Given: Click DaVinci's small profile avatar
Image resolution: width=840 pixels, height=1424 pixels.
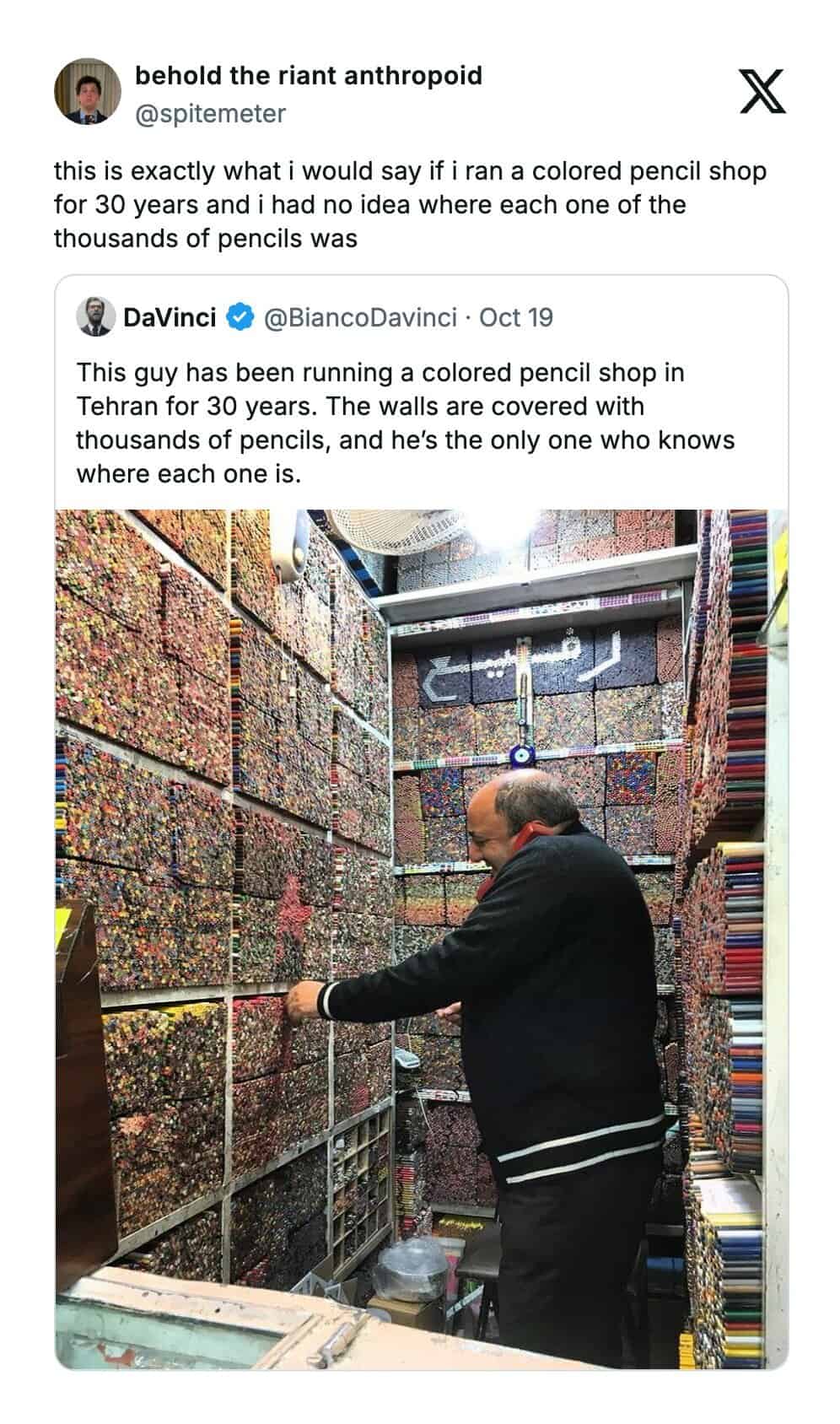Looking at the screenshot, I should point(94,317).
